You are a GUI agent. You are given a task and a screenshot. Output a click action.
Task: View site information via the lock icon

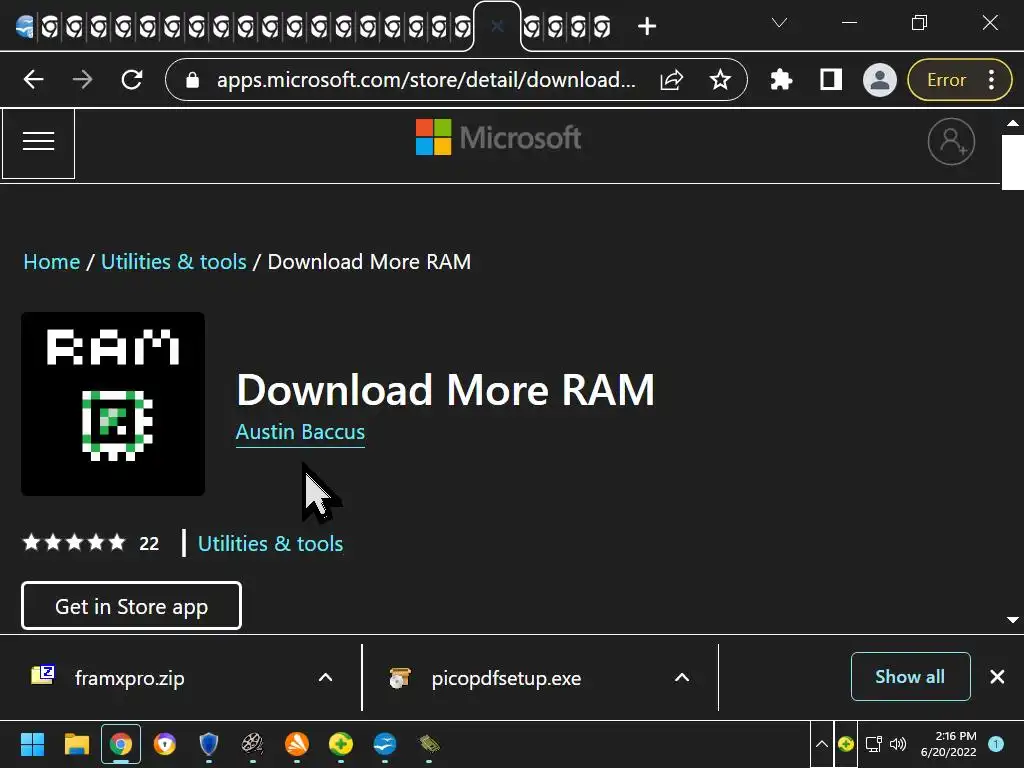pyautogui.click(x=192, y=80)
